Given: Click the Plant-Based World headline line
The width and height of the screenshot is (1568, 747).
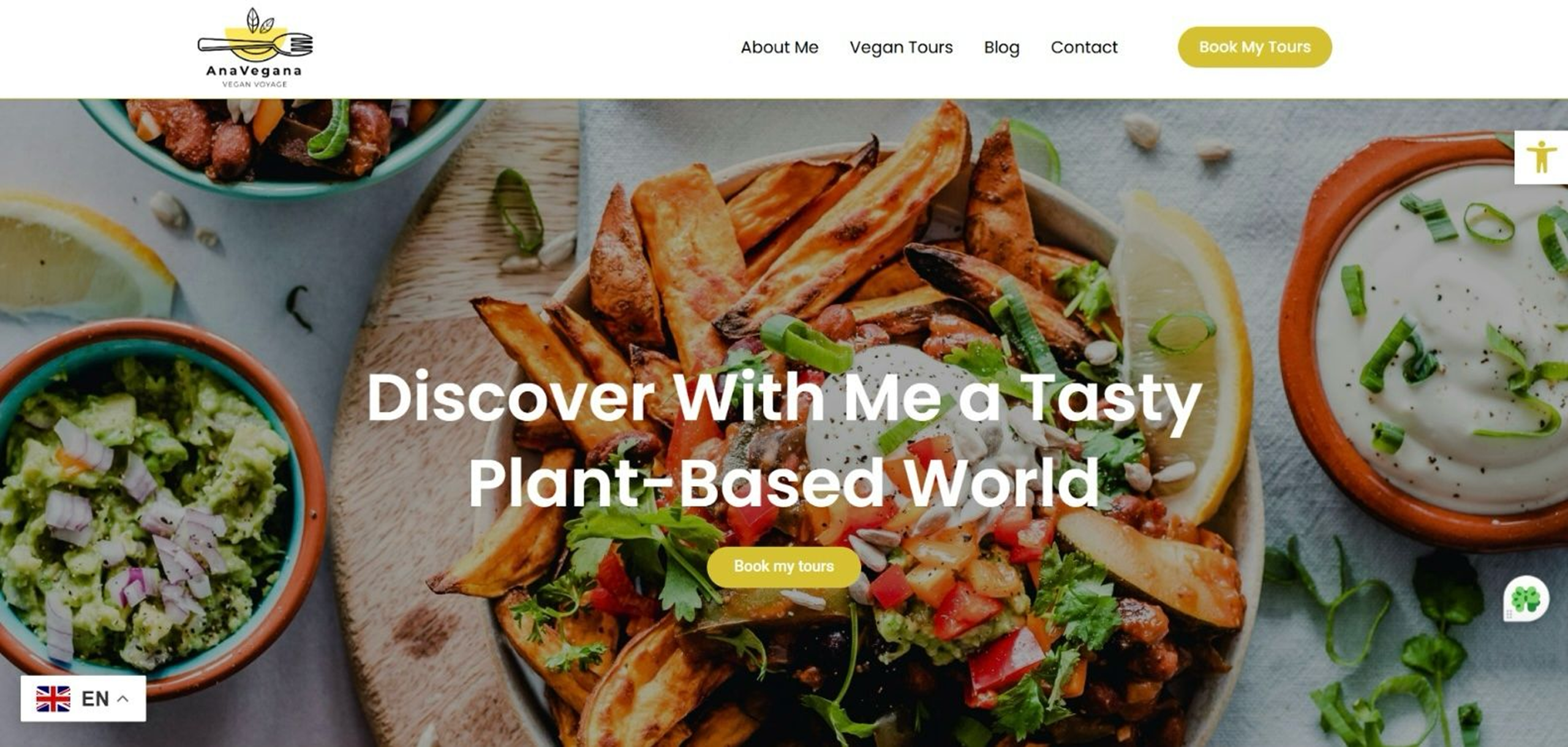Looking at the screenshot, I should click(x=784, y=483).
